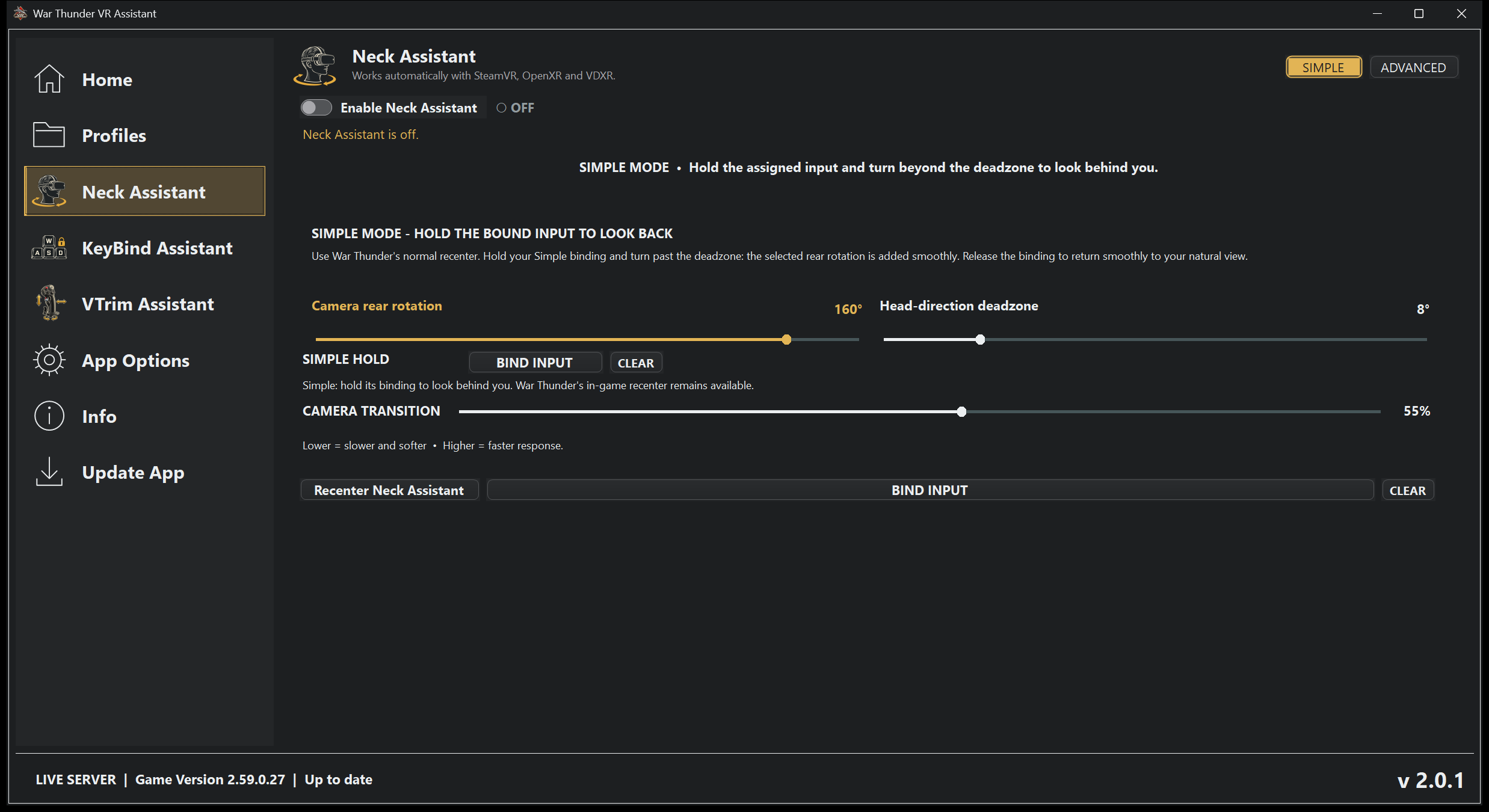This screenshot has width=1489, height=812.
Task: Click the Info circle icon
Action: click(x=49, y=416)
